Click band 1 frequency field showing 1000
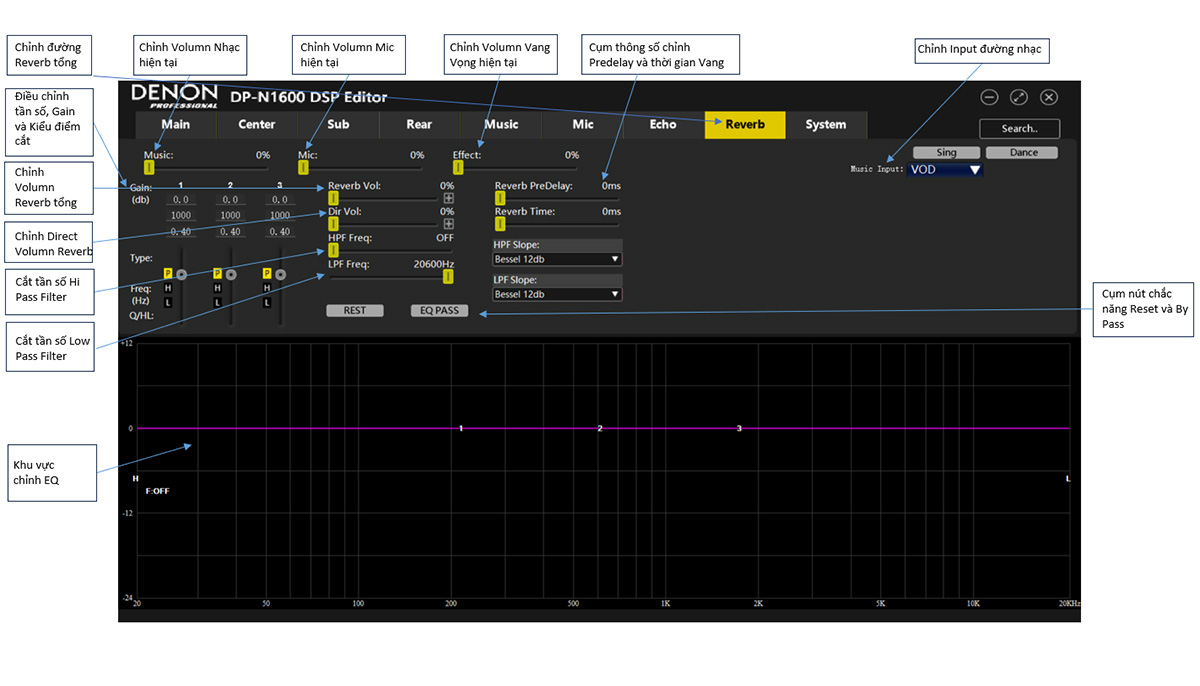The width and height of the screenshot is (1200, 686). pos(181,216)
